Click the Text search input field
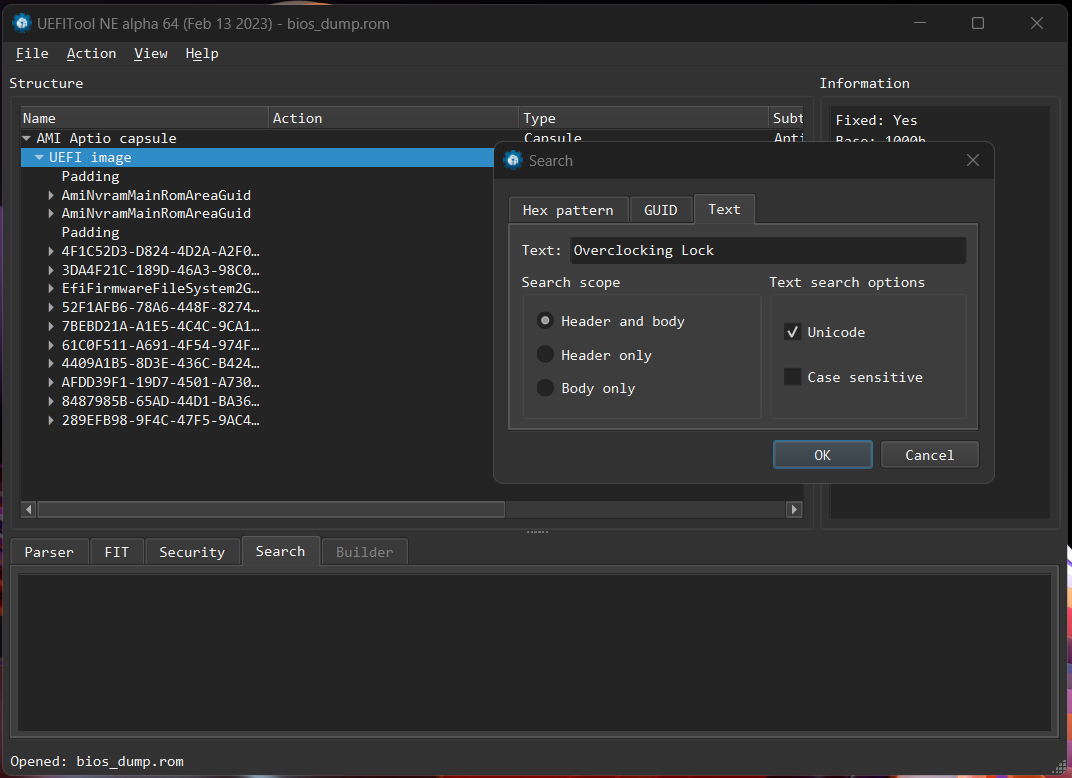Viewport: 1072px width, 778px height. pos(768,250)
